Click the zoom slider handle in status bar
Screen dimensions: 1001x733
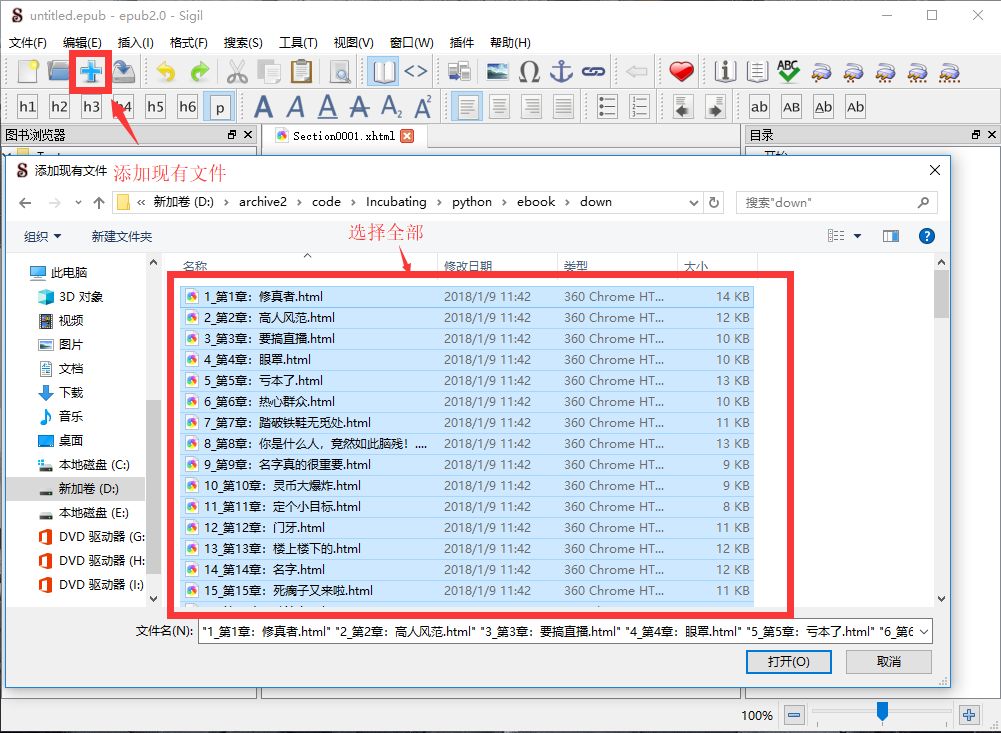[x=882, y=711]
